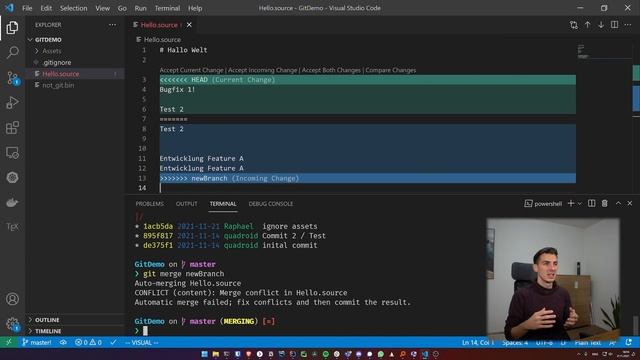
Task: Click the terminal prompt input
Action: point(145,331)
